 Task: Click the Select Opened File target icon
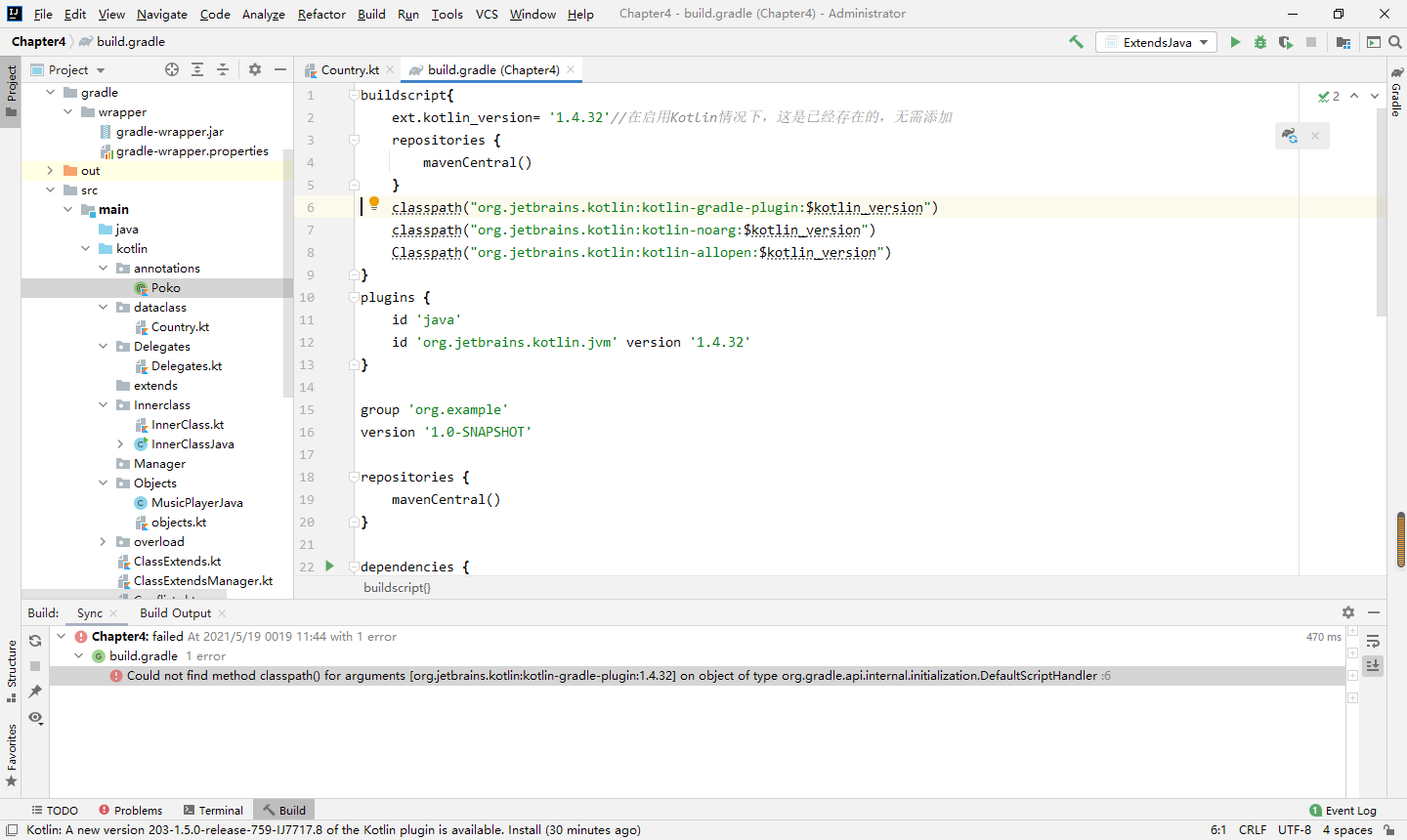pyautogui.click(x=172, y=69)
